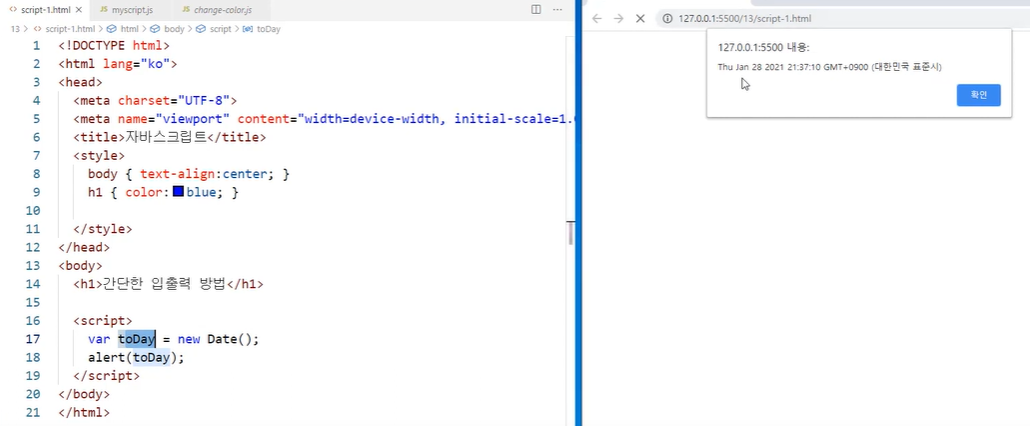1030x426 pixels.
Task: Click the <!DOCTYPE html> line
Action: click(x=114, y=46)
